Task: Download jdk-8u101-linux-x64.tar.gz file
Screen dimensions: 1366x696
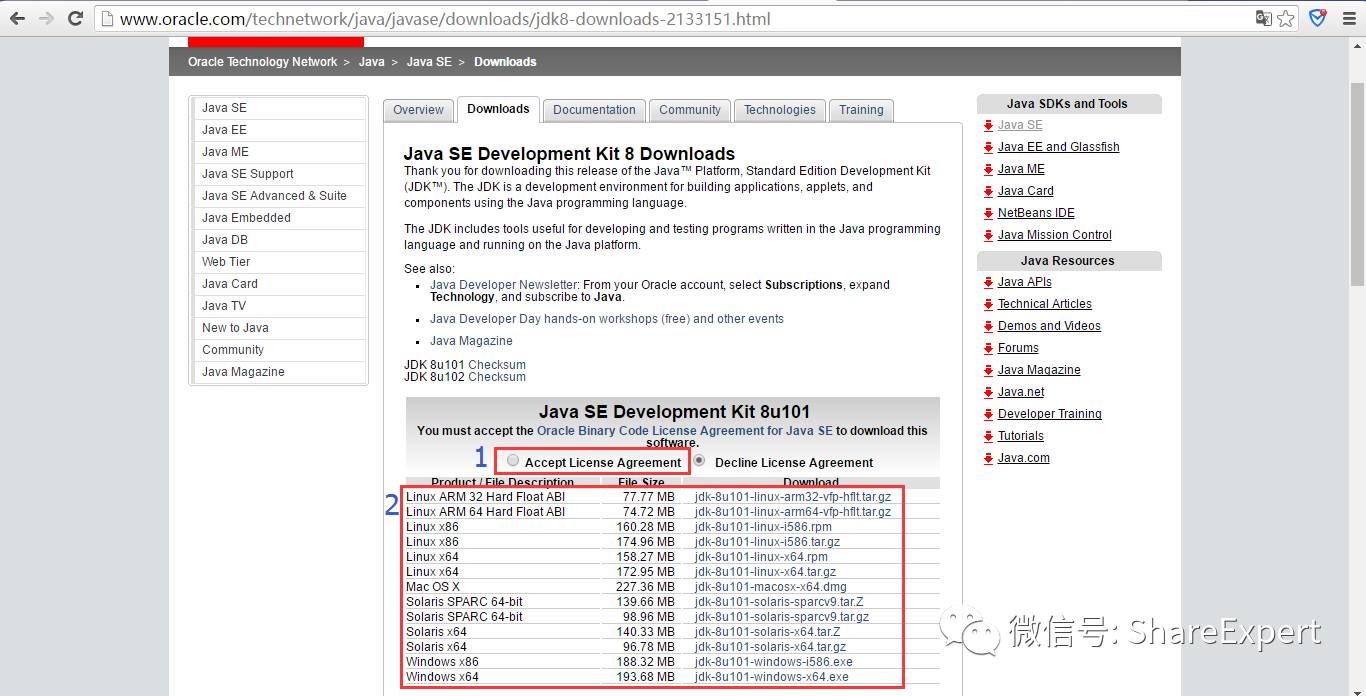Action: click(x=765, y=572)
